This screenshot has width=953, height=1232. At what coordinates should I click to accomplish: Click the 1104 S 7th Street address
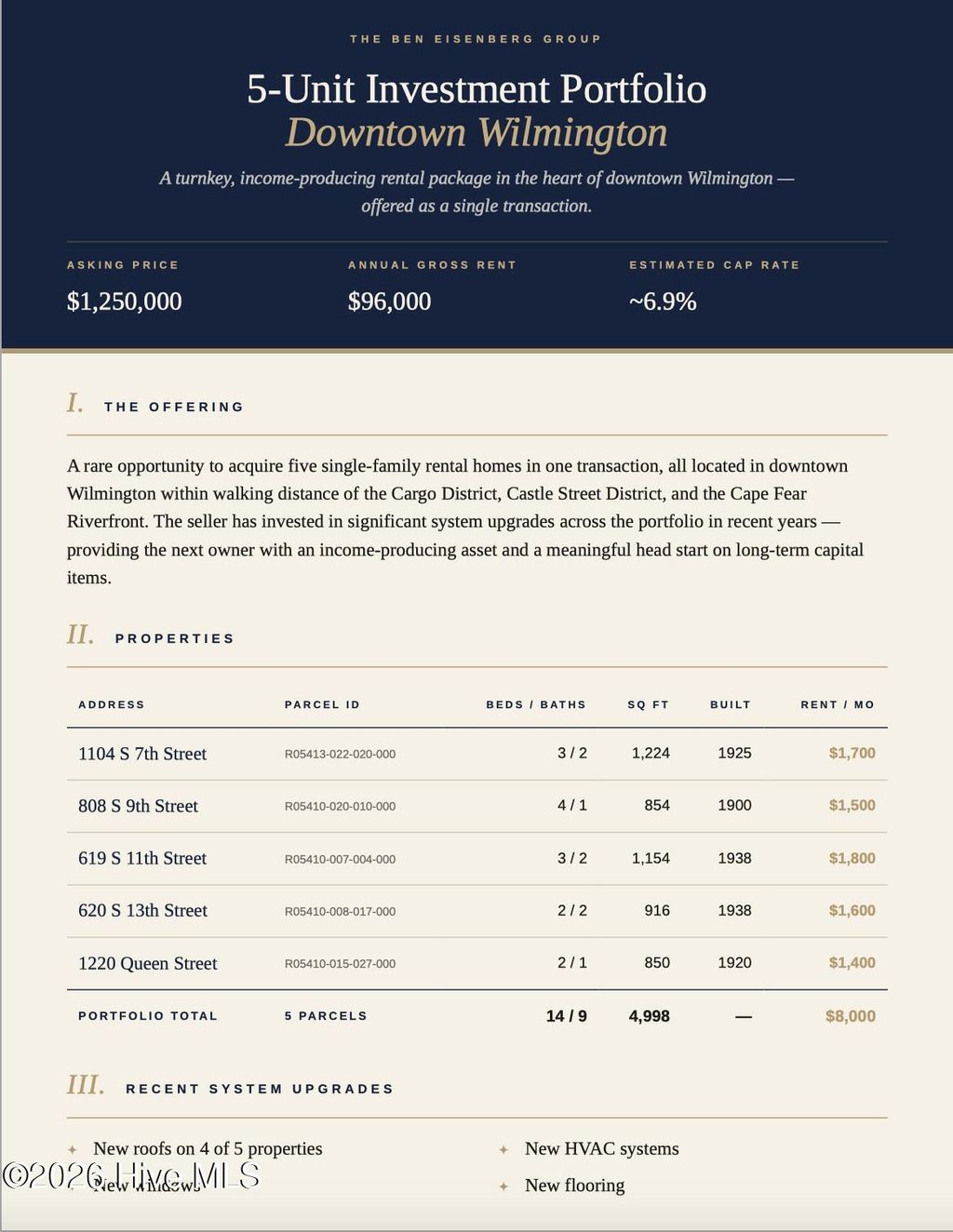(142, 754)
